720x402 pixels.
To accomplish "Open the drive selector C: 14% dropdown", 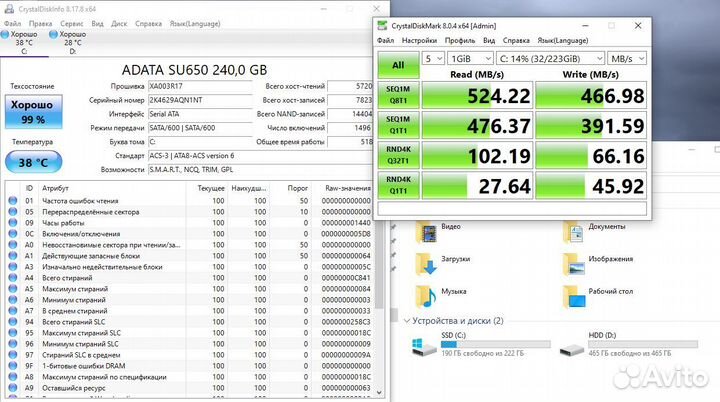I will click(550, 58).
